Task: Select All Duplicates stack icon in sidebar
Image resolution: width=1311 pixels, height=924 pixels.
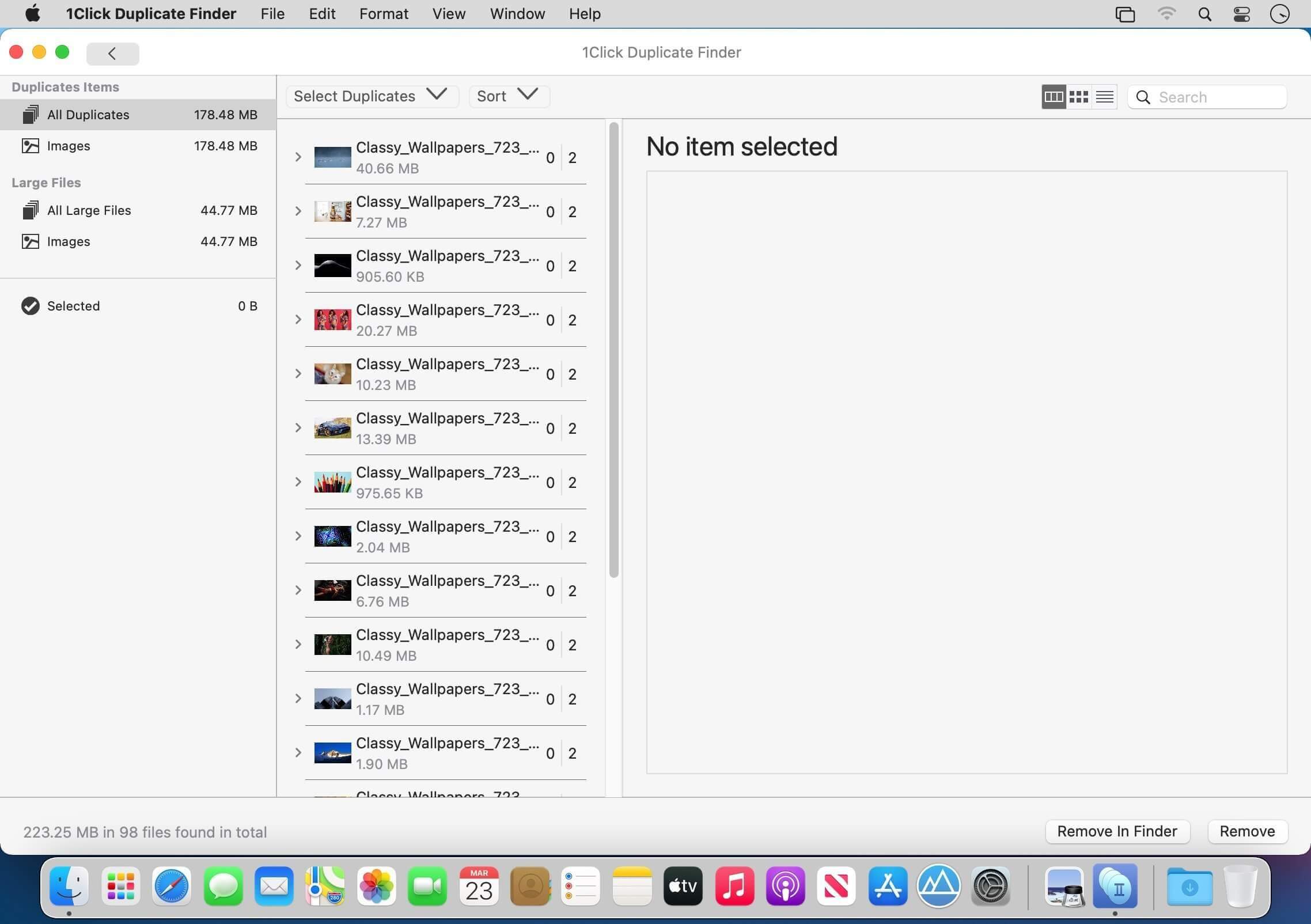Action: tap(31, 115)
